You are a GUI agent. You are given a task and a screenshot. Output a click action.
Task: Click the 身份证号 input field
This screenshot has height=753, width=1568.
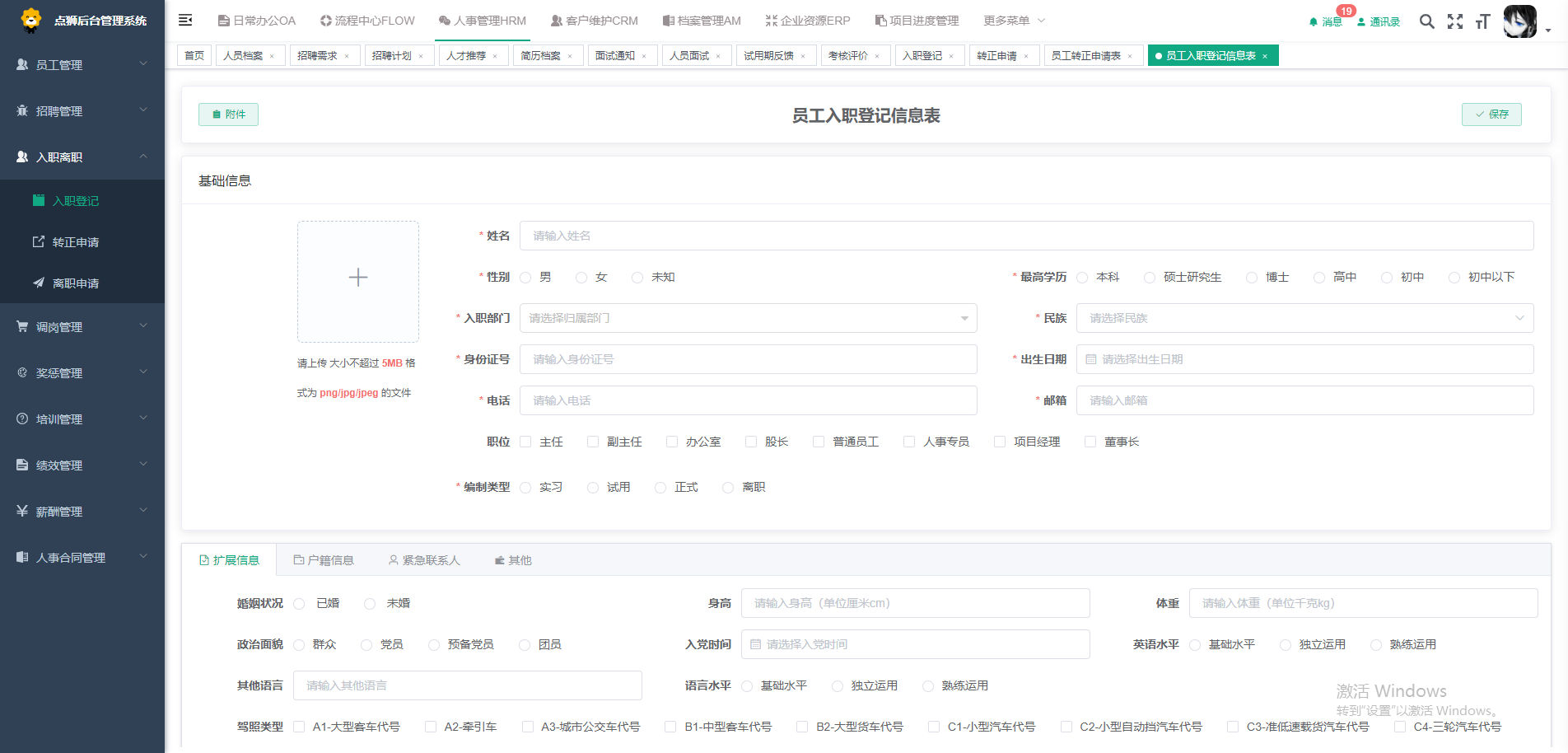748,359
